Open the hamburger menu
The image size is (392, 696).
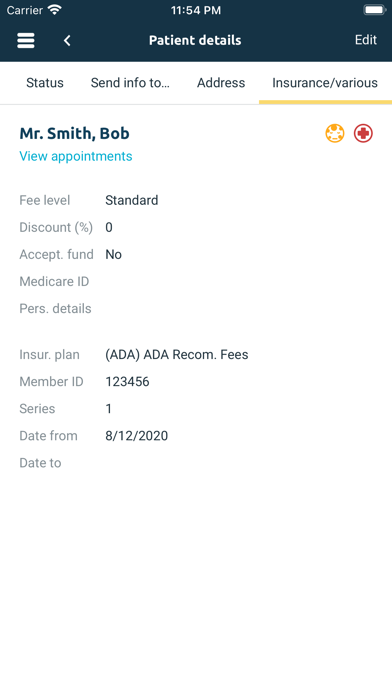(26, 40)
